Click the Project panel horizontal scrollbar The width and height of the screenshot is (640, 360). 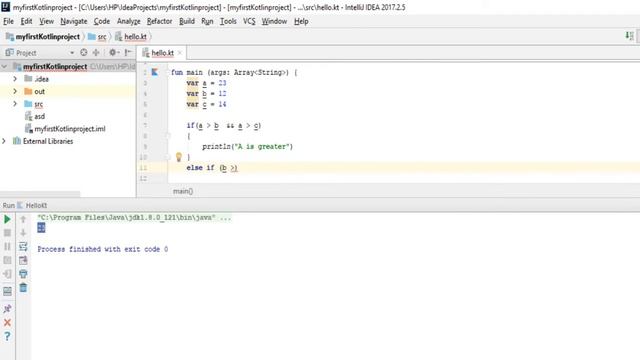(x=40, y=194)
